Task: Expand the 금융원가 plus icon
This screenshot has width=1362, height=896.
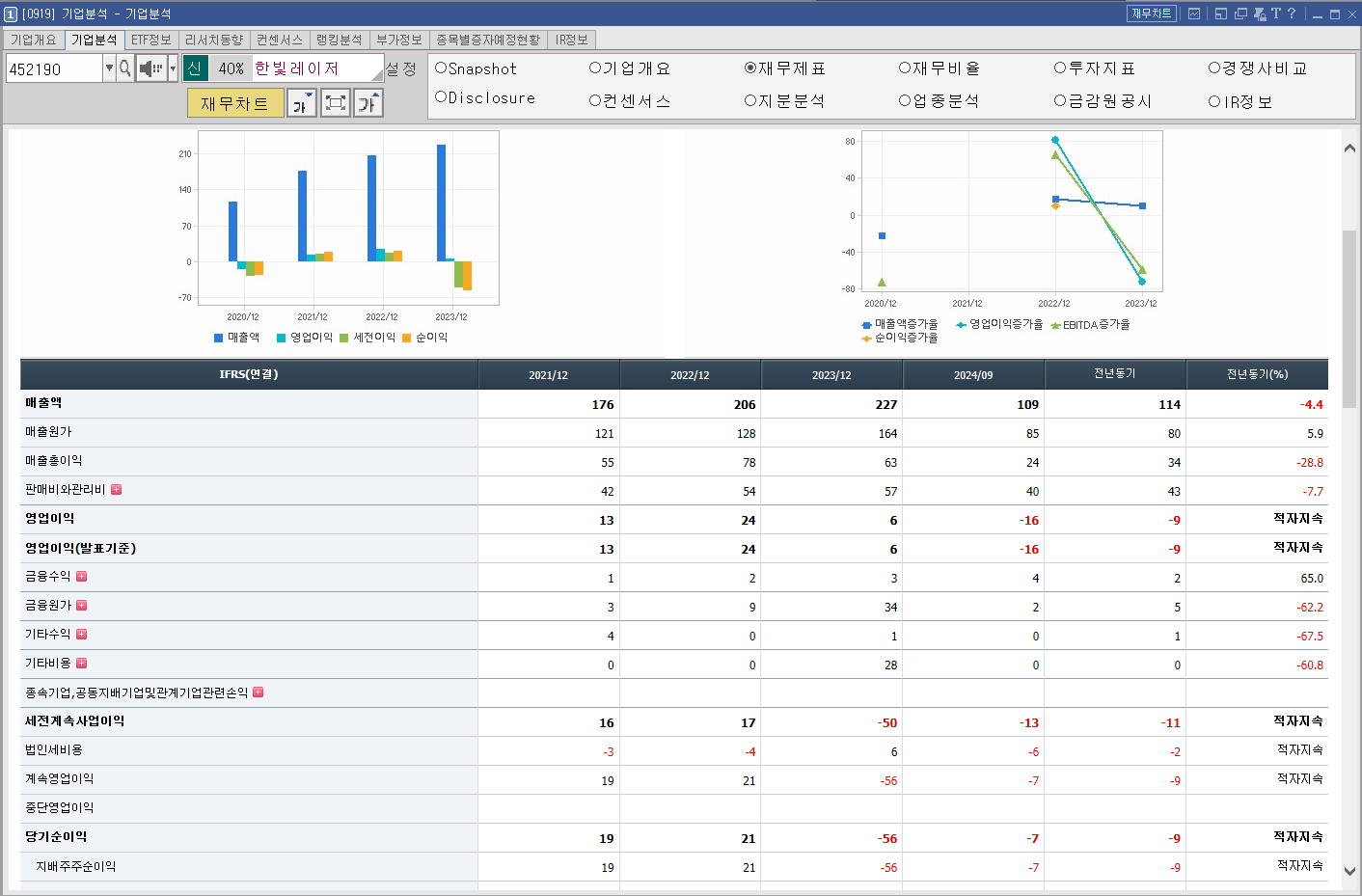Action: tap(82, 606)
